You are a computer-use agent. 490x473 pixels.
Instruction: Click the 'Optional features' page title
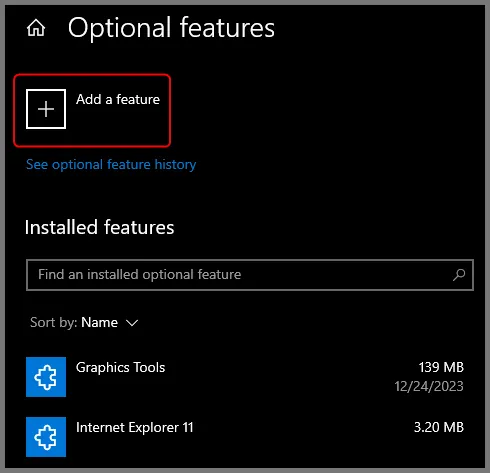pos(171,28)
